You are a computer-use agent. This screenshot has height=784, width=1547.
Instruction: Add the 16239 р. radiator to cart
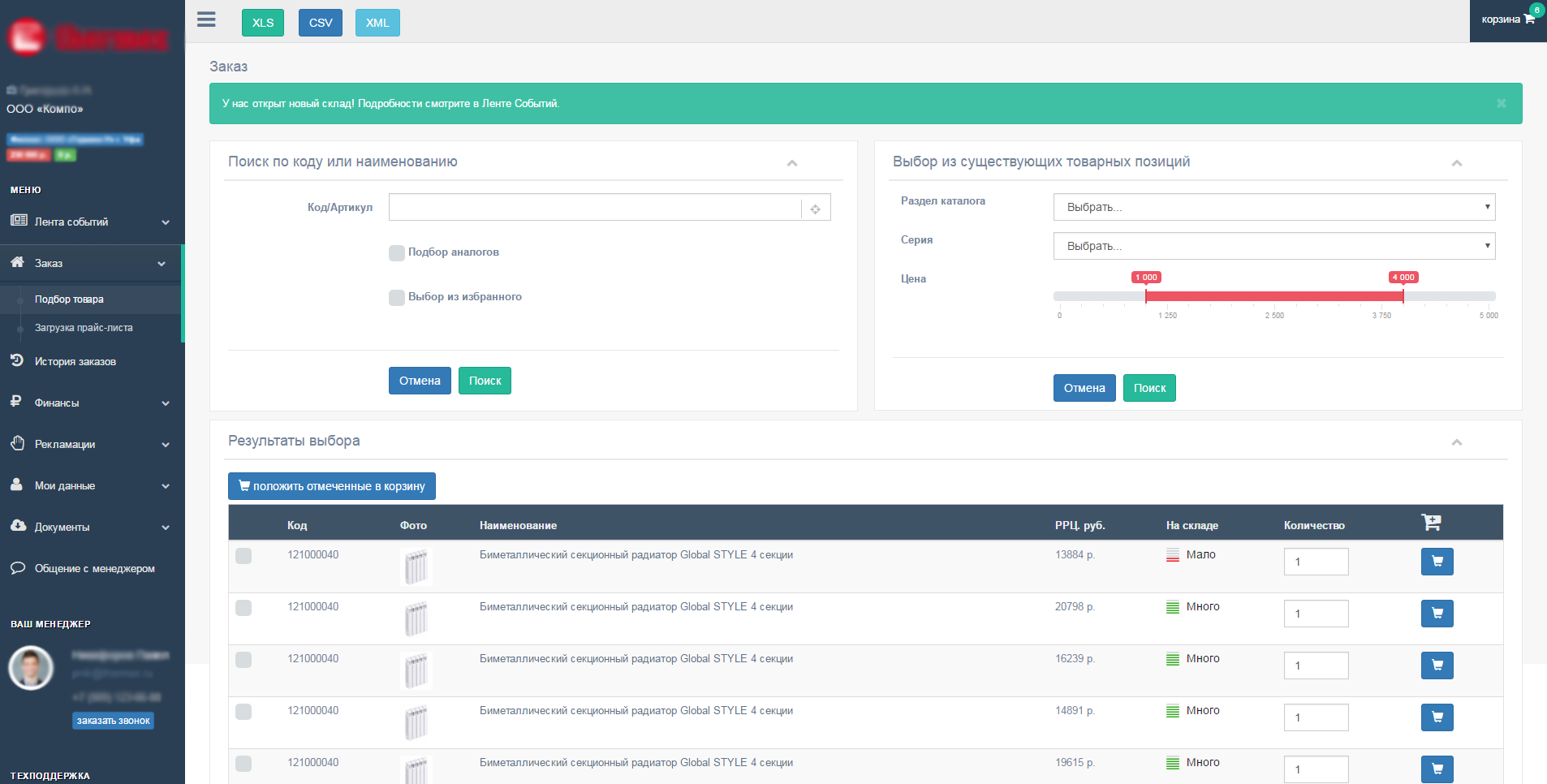point(1437,666)
